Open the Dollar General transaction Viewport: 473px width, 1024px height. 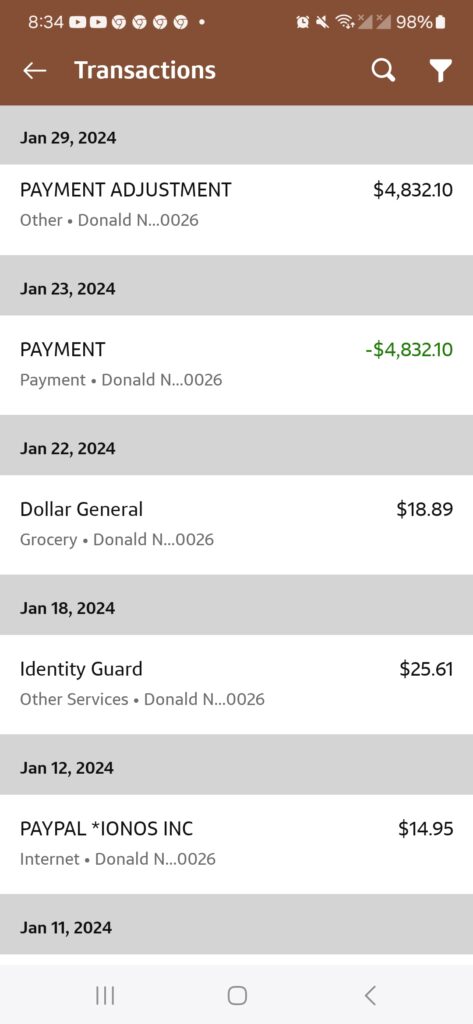236,524
